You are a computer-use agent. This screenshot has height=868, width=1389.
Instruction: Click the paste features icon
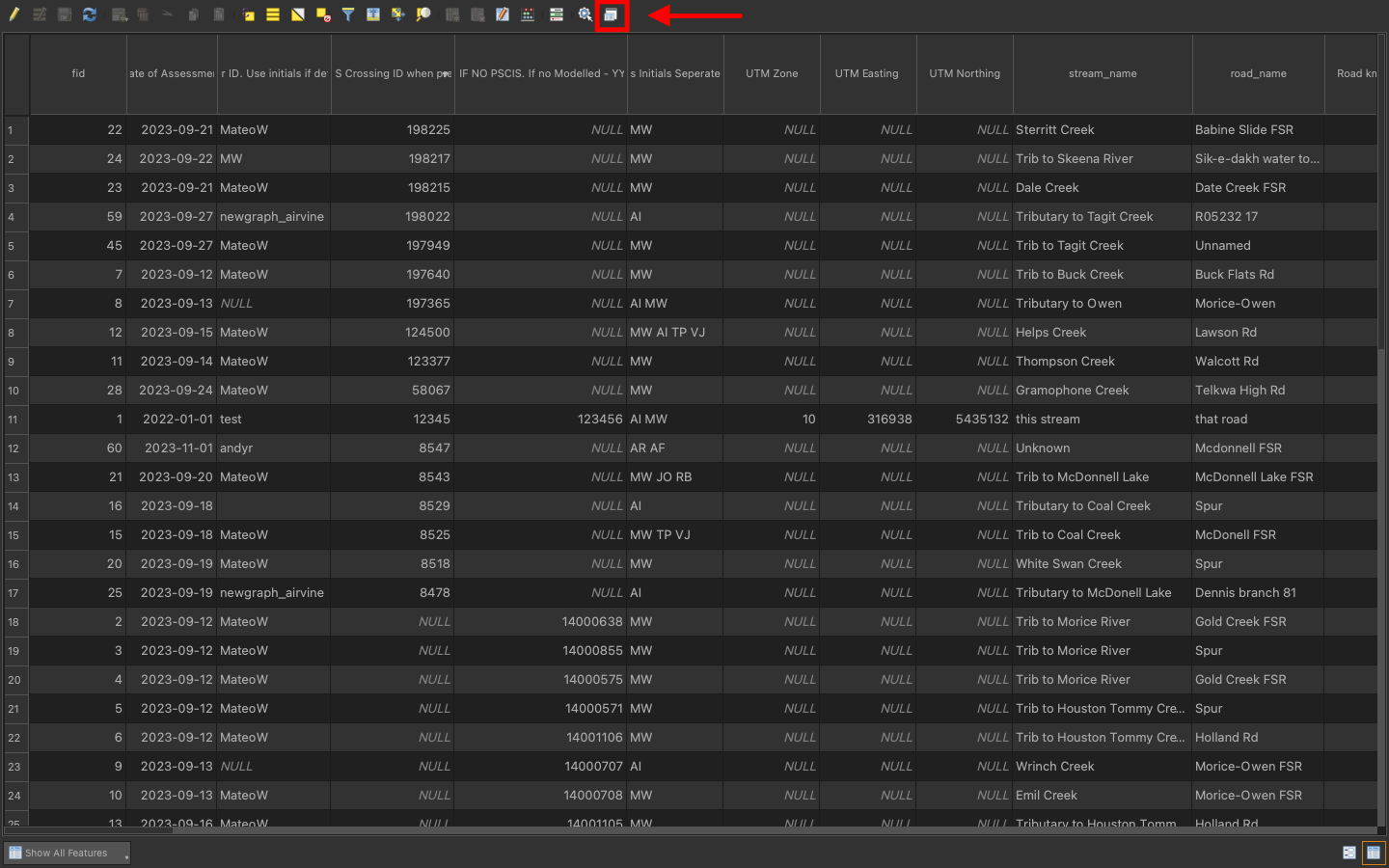219,14
